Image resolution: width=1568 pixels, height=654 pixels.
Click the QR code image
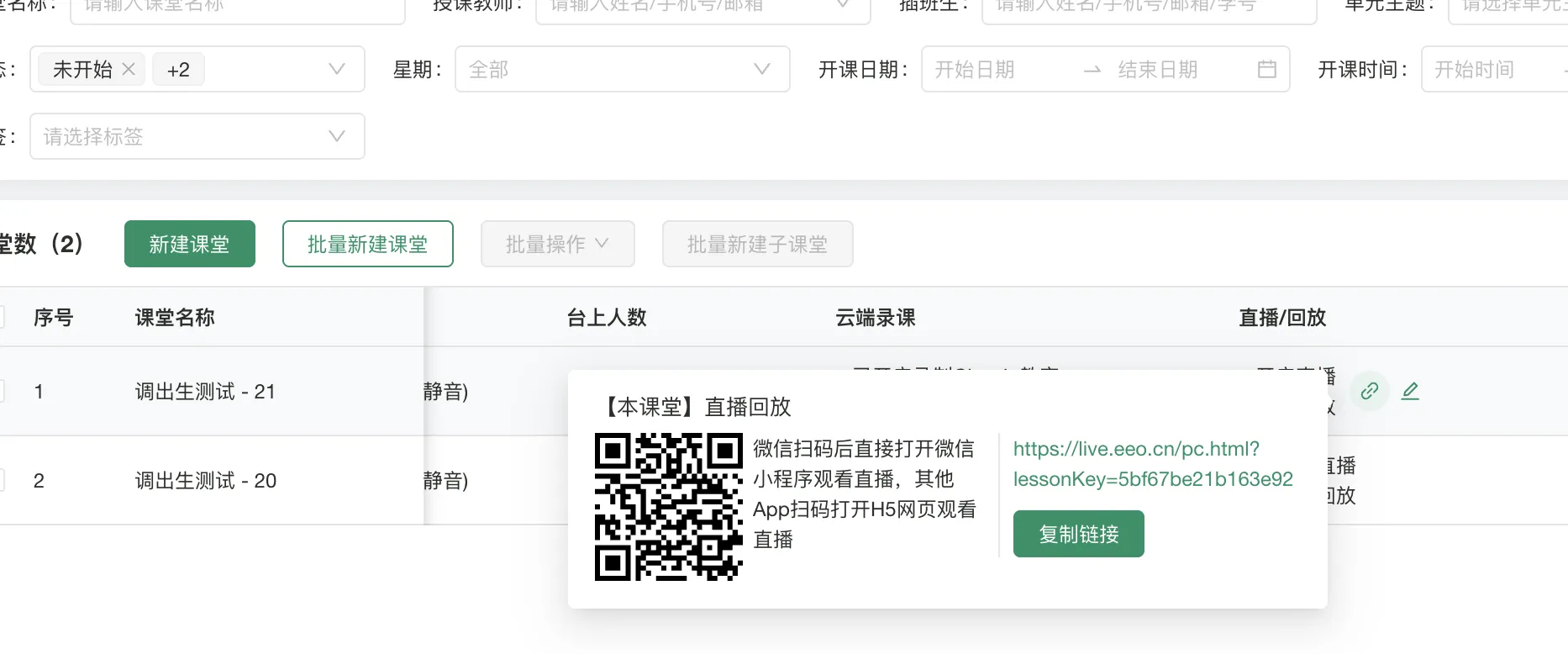click(669, 507)
